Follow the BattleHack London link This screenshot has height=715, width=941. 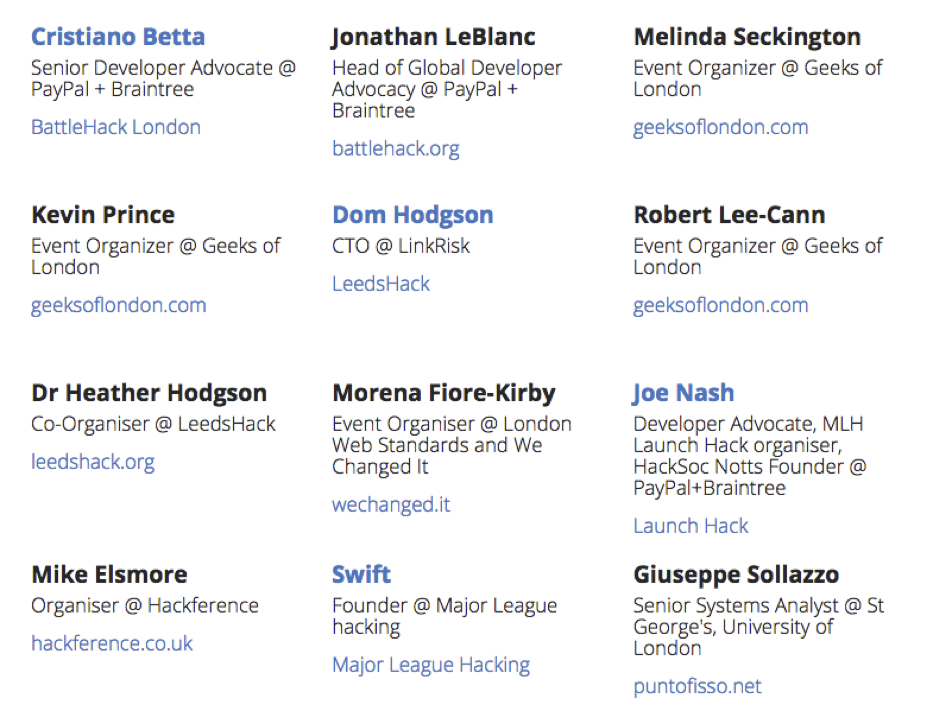116,127
